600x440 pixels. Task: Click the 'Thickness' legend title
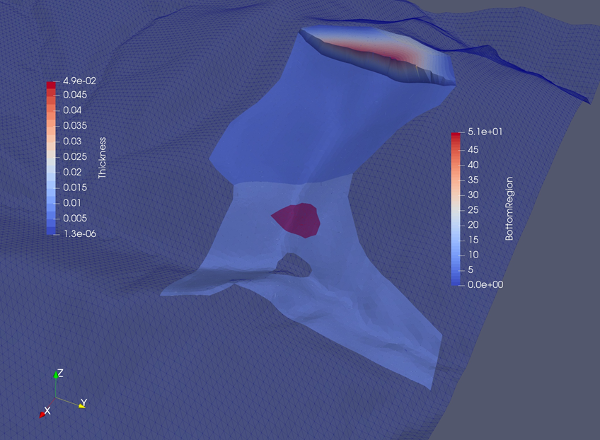click(x=102, y=158)
